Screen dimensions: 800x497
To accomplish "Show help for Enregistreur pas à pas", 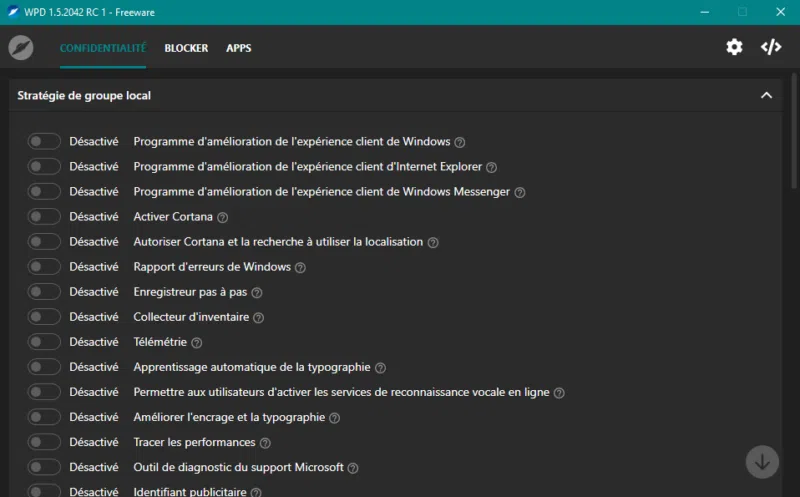I will tap(257, 292).
